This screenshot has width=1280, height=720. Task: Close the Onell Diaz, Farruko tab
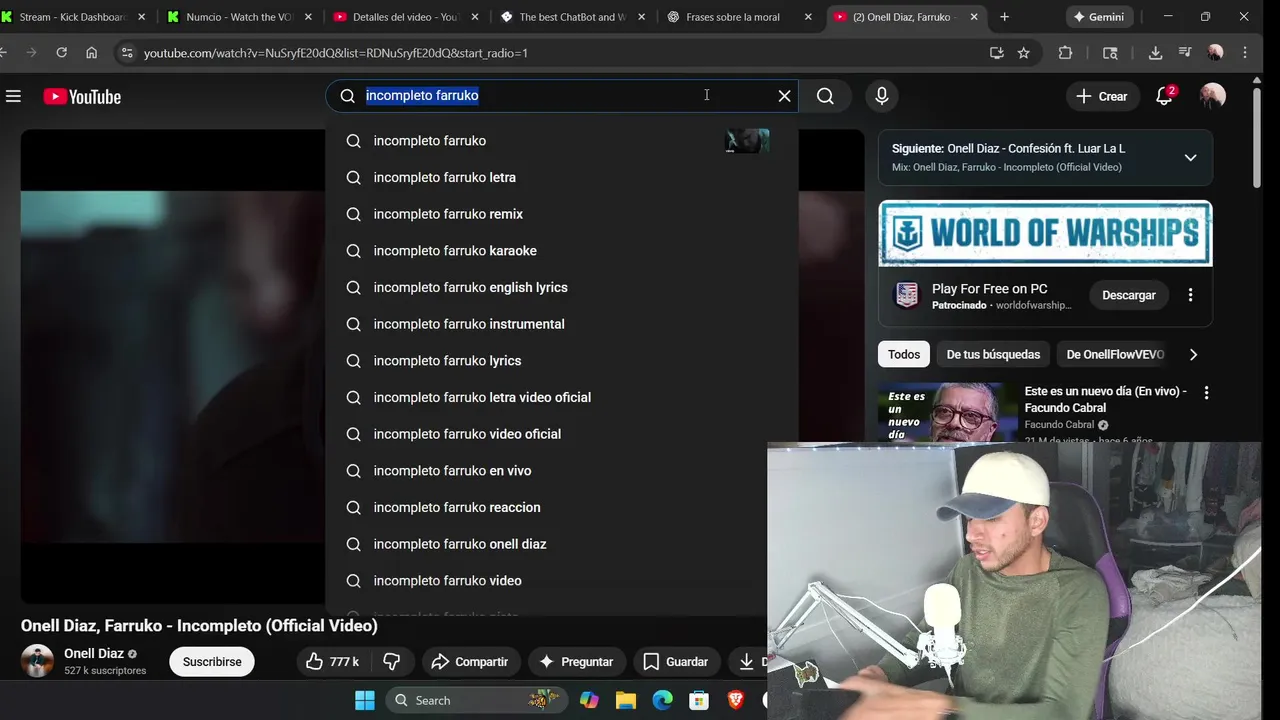[974, 17]
